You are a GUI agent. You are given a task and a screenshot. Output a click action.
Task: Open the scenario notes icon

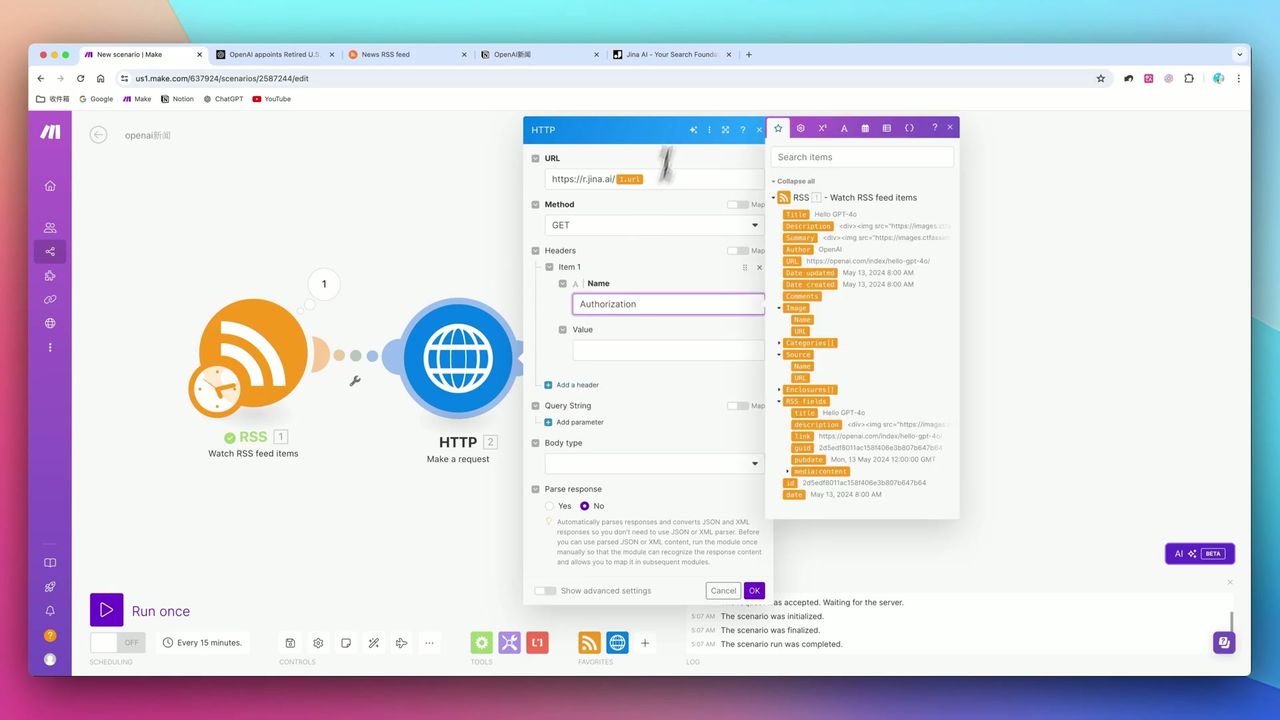346,643
